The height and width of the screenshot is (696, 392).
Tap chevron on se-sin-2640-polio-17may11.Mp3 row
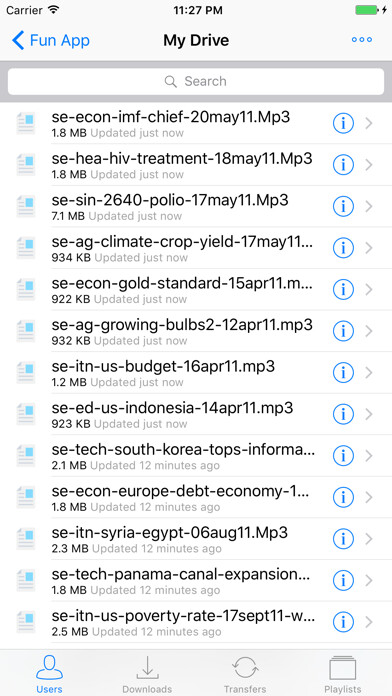368,206
